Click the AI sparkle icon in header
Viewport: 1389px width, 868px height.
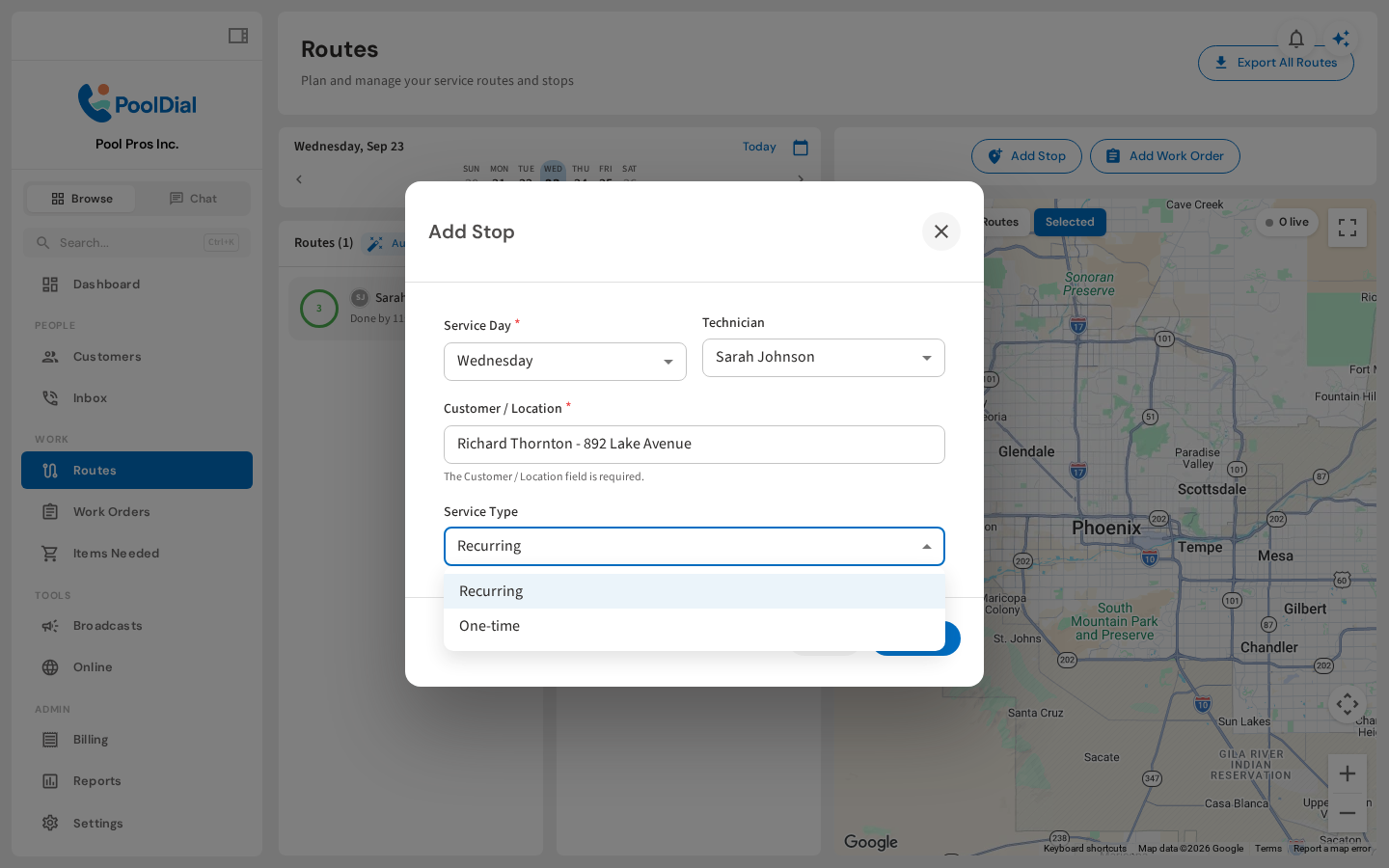(1342, 39)
